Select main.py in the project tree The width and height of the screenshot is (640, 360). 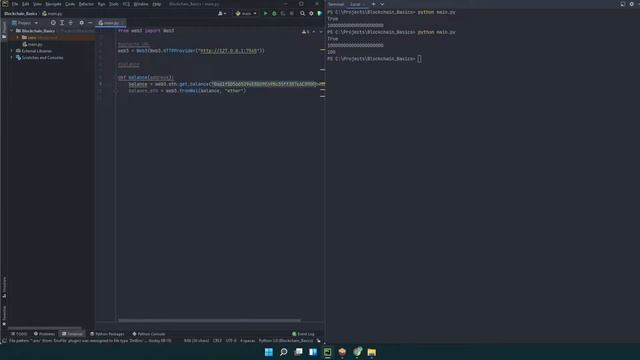32,44
